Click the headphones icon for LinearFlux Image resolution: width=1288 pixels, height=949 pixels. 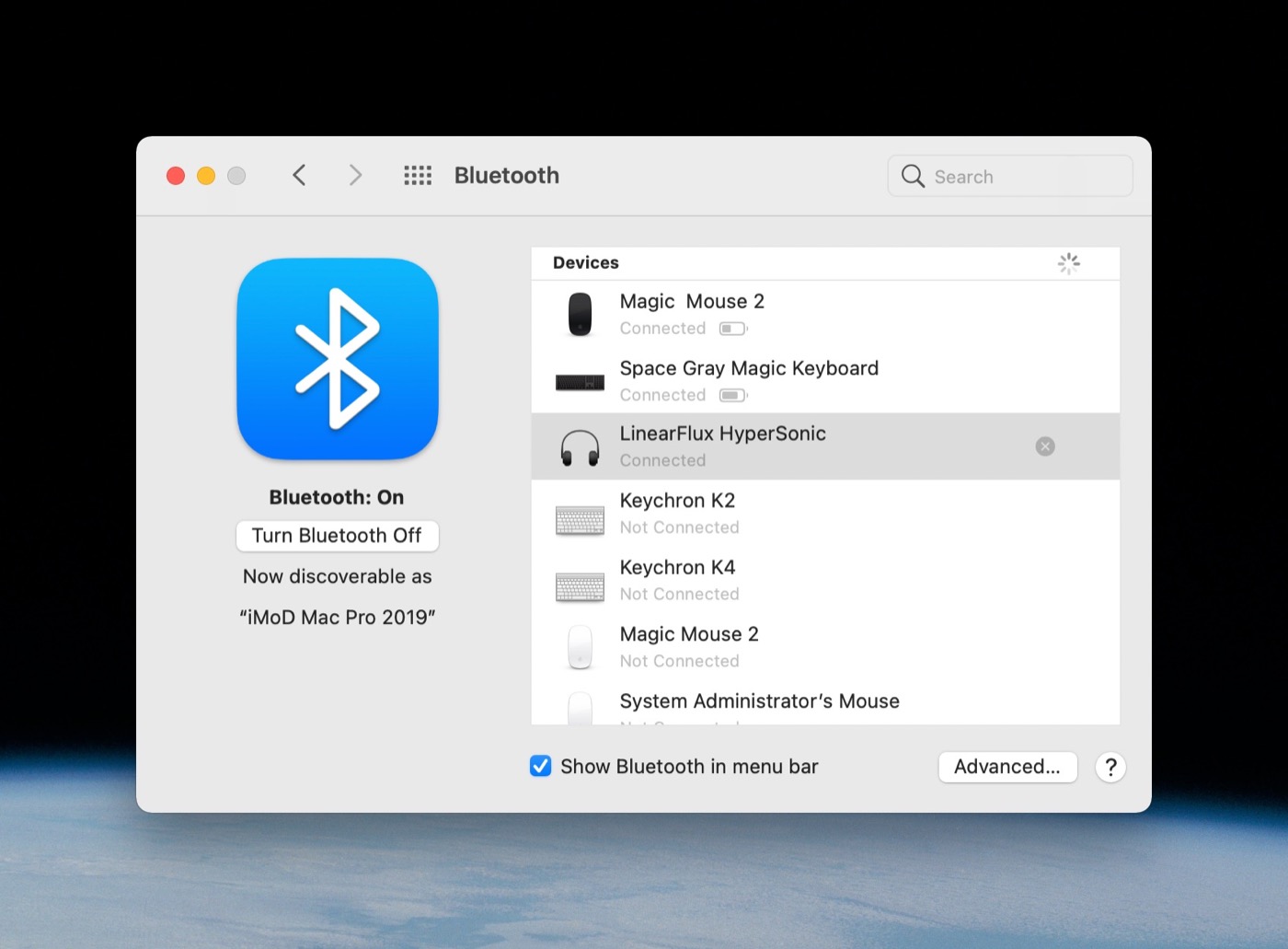click(x=580, y=448)
